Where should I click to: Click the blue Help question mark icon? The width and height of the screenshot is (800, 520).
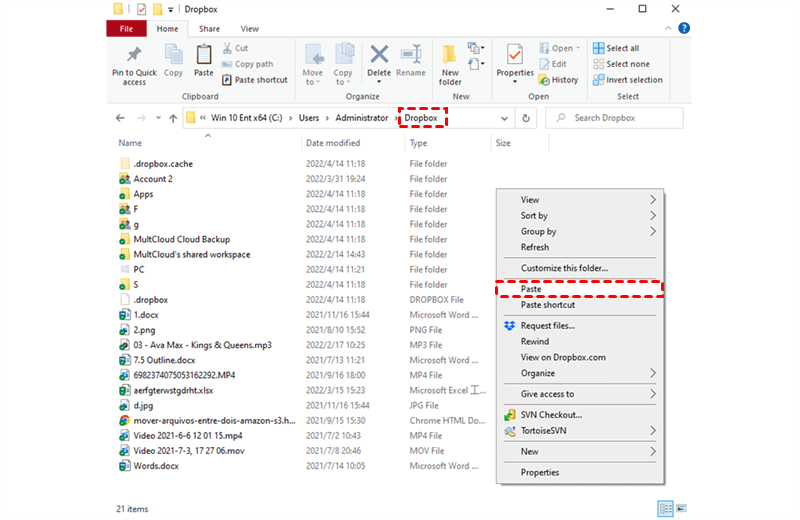tap(684, 28)
